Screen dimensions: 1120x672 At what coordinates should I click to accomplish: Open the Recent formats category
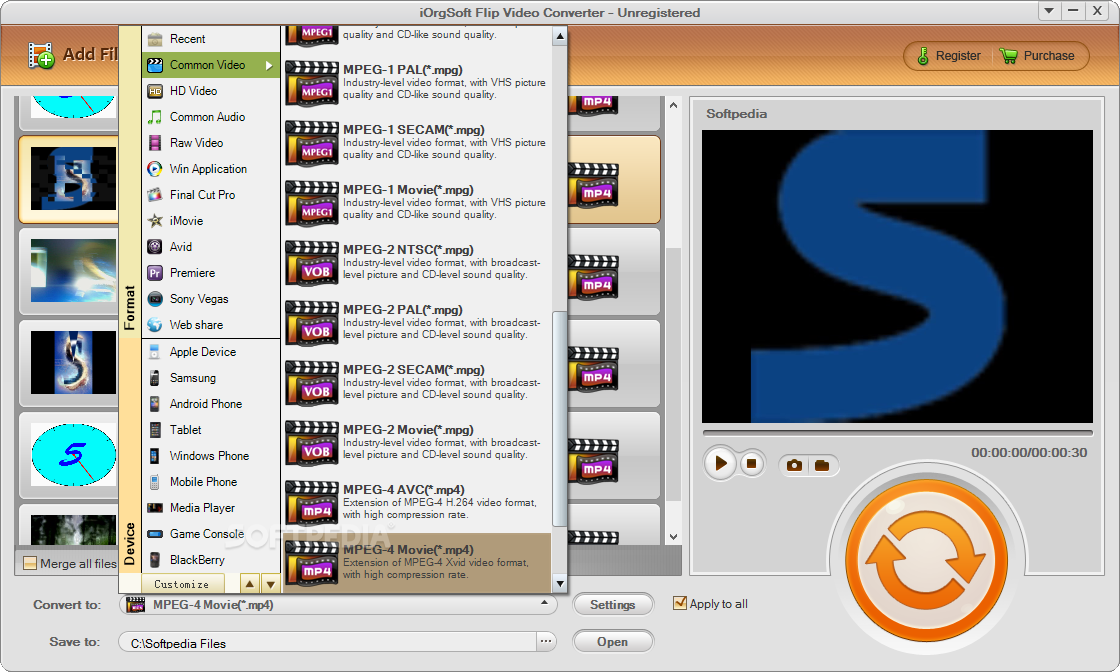211,39
